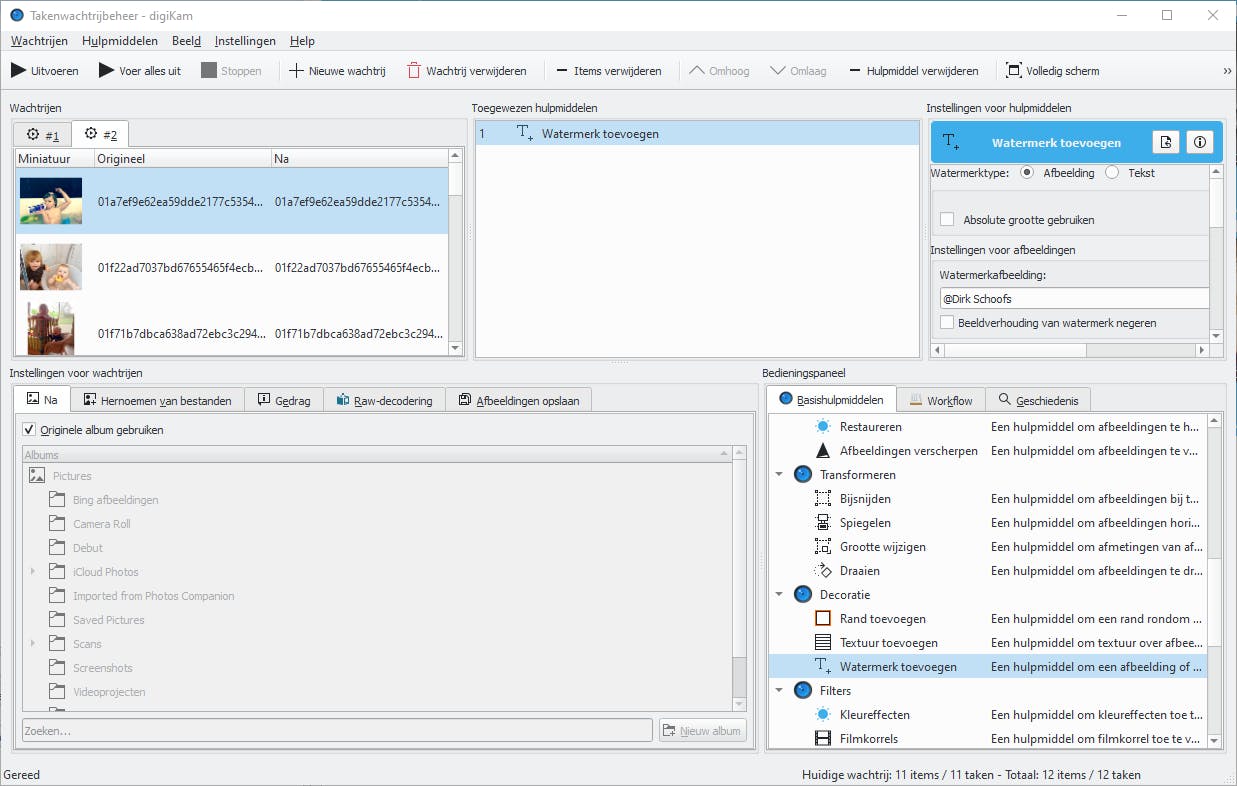Viewport: 1237px width, 786px height.
Task: Select the Rand toevoegen tool
Action: 882,619
